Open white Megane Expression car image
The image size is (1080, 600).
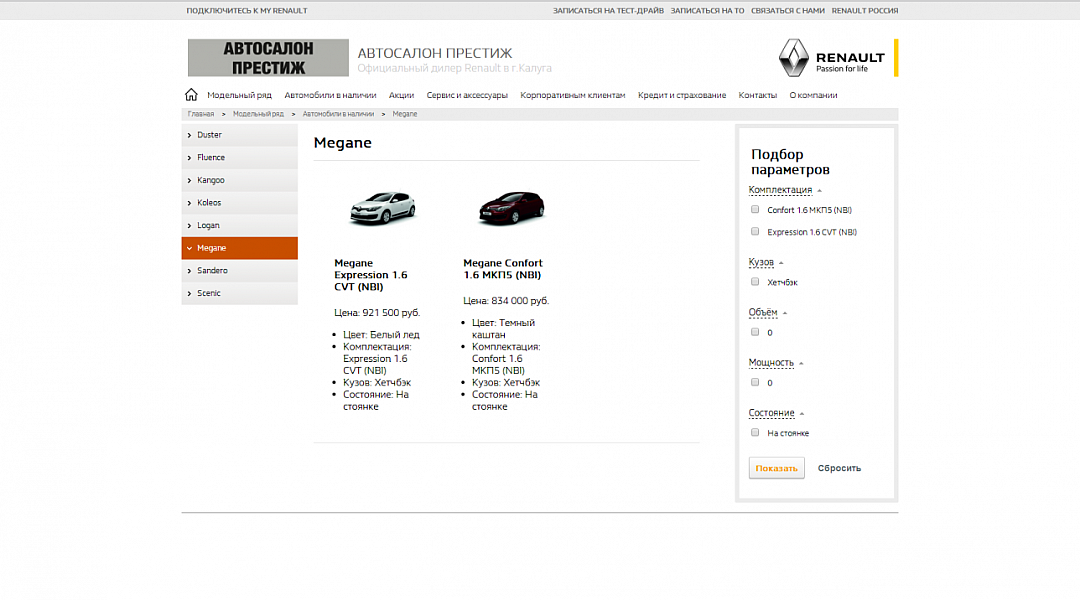click(381, 208)
